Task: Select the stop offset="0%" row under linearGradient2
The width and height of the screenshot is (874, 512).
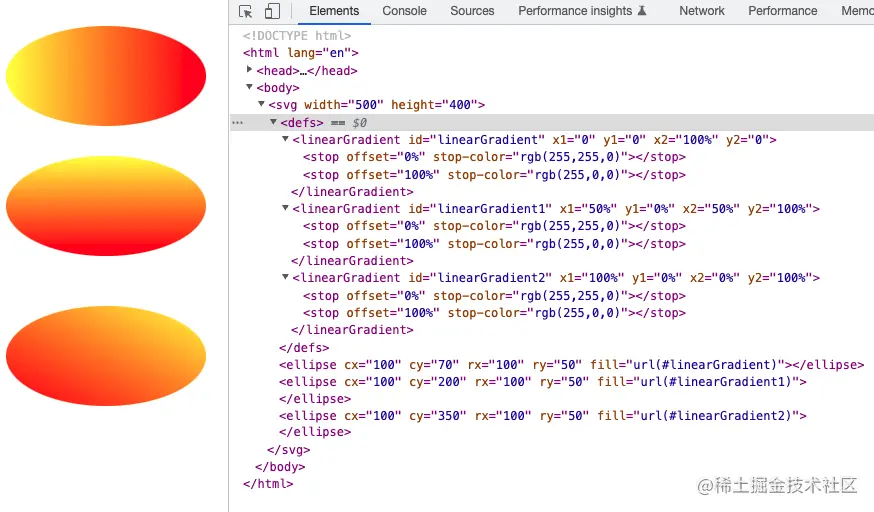Action: (494, 296)
